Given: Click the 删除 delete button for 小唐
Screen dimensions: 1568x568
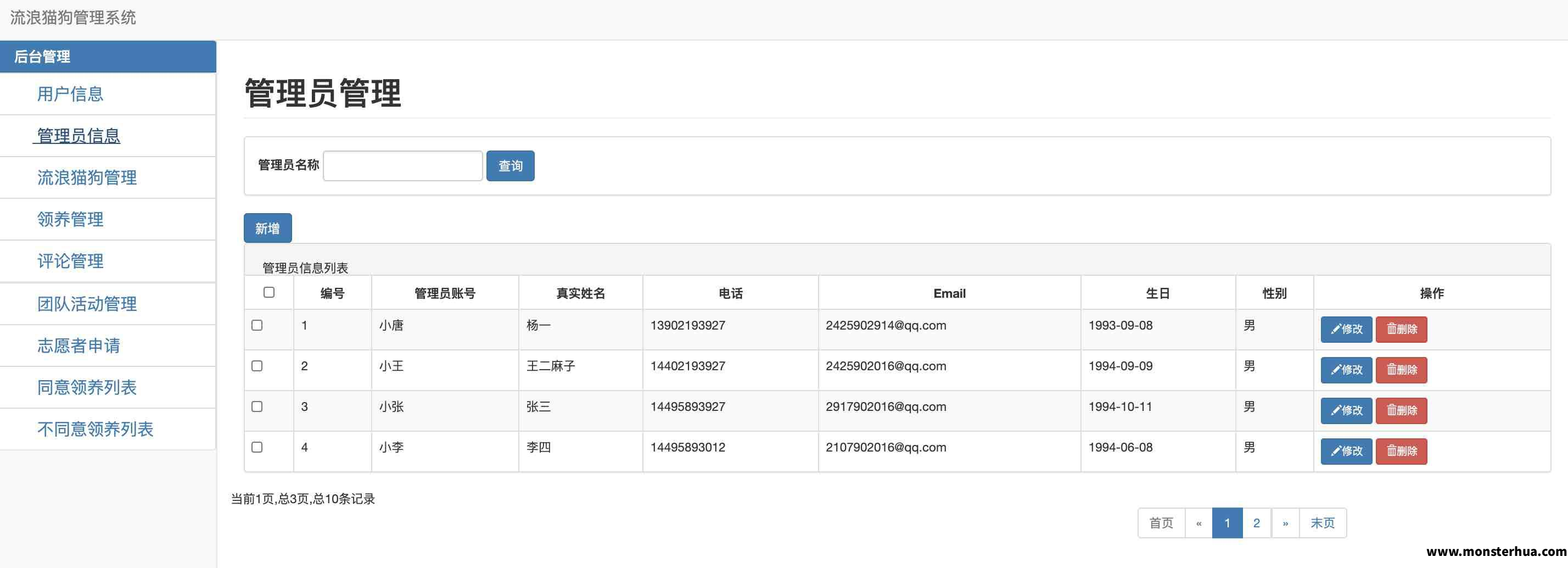Looking at the screenshot, I should tap(1401, 330).
